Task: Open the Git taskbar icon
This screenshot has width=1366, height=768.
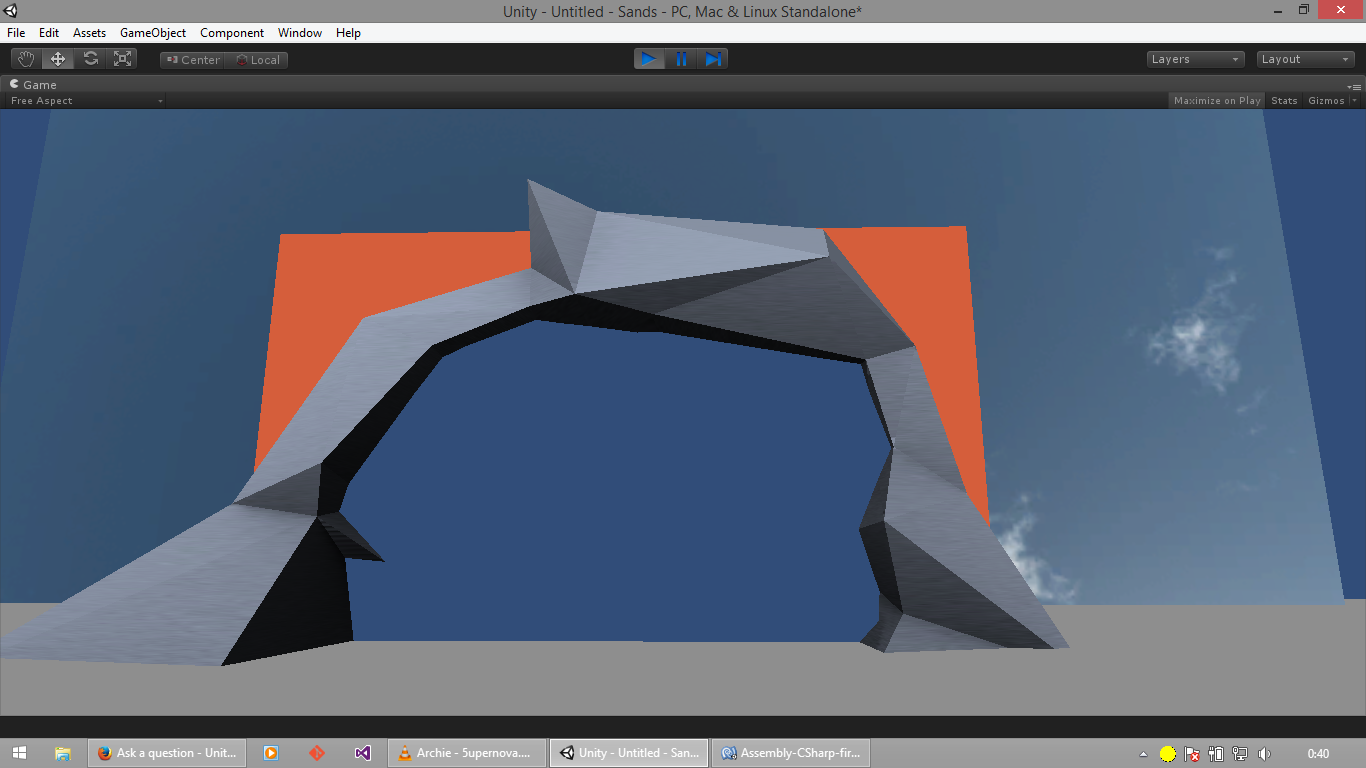Action: click(317, 753)
